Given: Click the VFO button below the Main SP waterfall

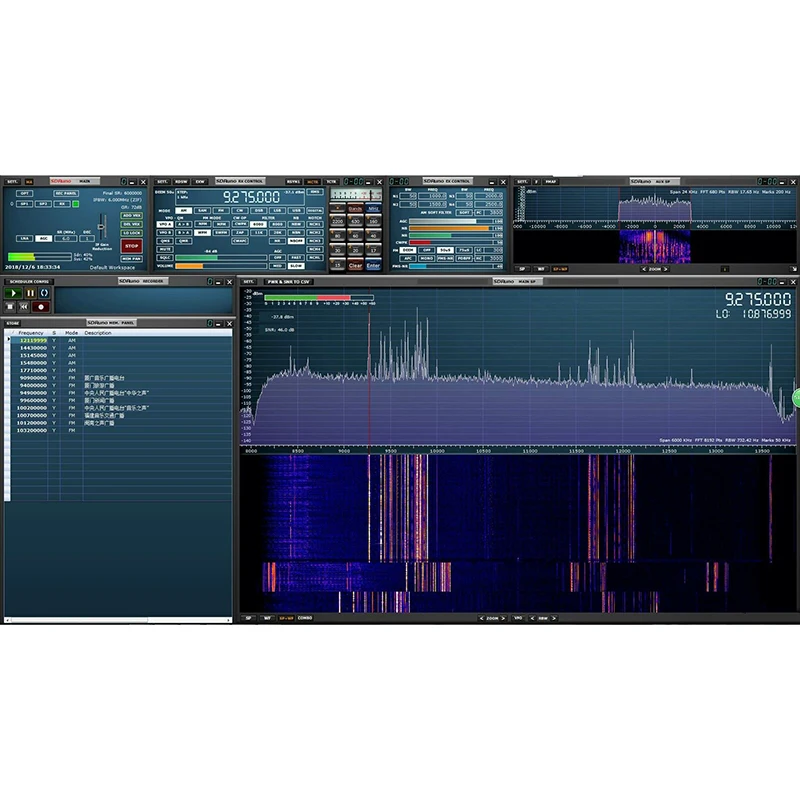Looking at the screenshot, I should pyautogui.click(x=518, y=618).
